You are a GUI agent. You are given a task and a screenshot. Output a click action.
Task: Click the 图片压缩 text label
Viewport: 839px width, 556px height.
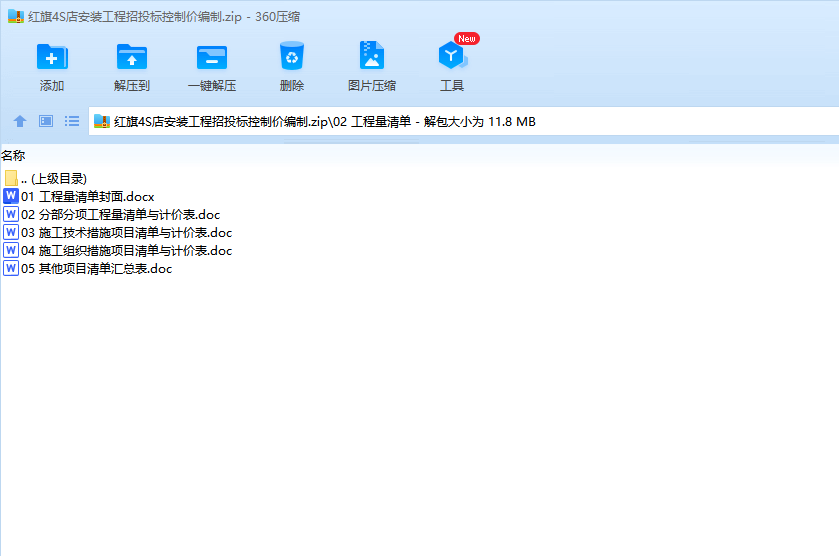[372, 86]
